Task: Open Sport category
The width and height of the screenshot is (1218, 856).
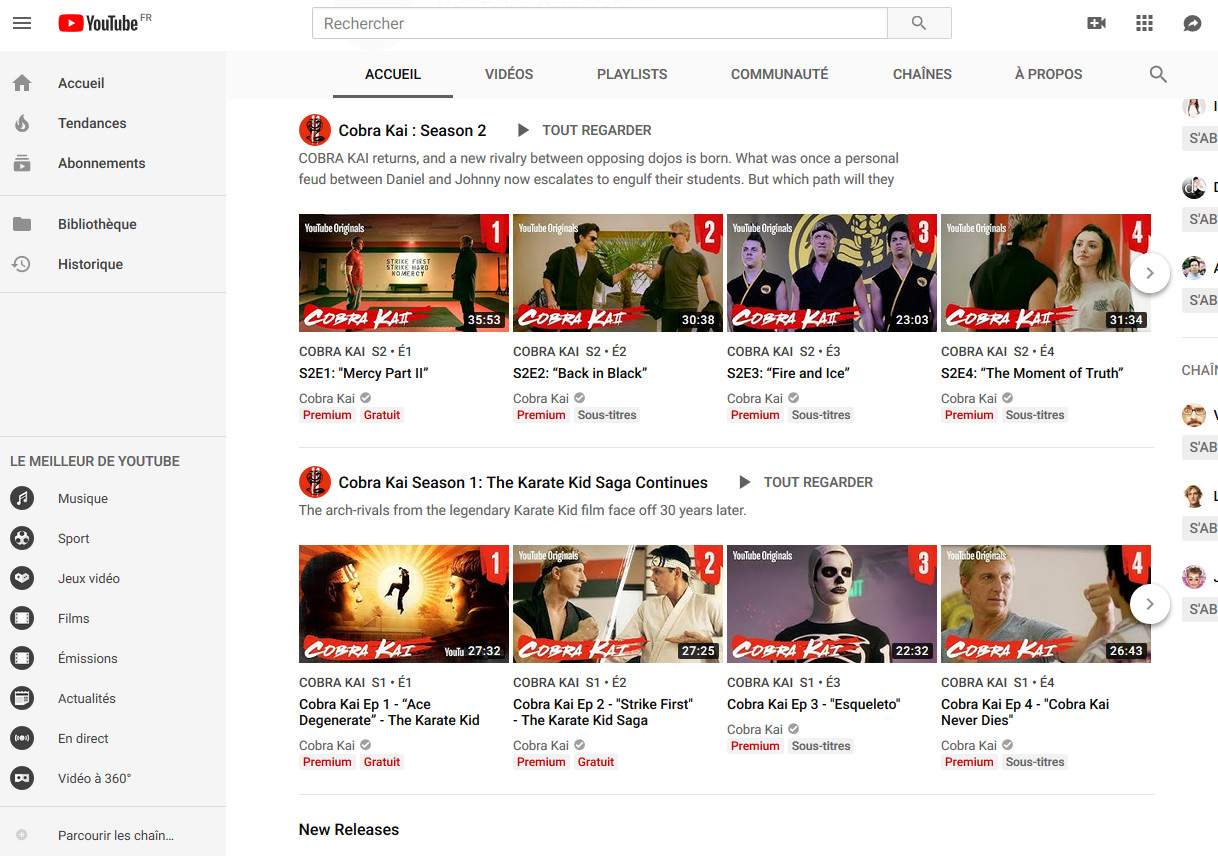Action: (113, 538)
